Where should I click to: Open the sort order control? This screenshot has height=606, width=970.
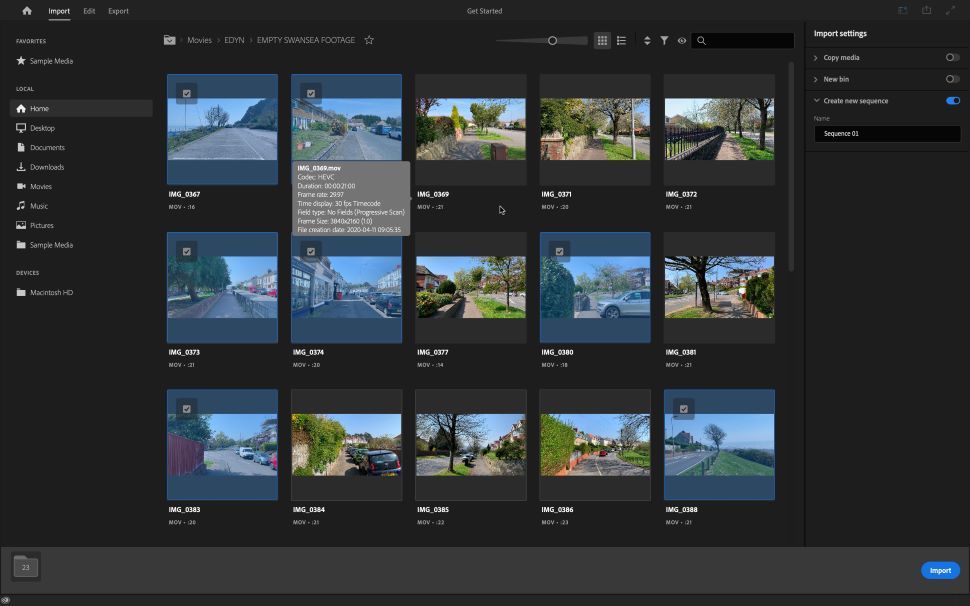(x=646, y=40)
